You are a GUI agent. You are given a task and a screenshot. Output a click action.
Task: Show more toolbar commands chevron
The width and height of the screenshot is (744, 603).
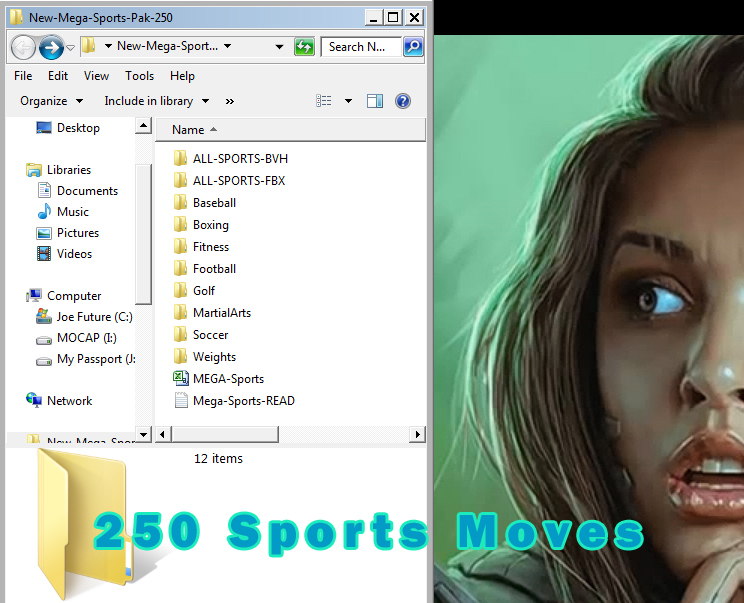tap(230, 101)
